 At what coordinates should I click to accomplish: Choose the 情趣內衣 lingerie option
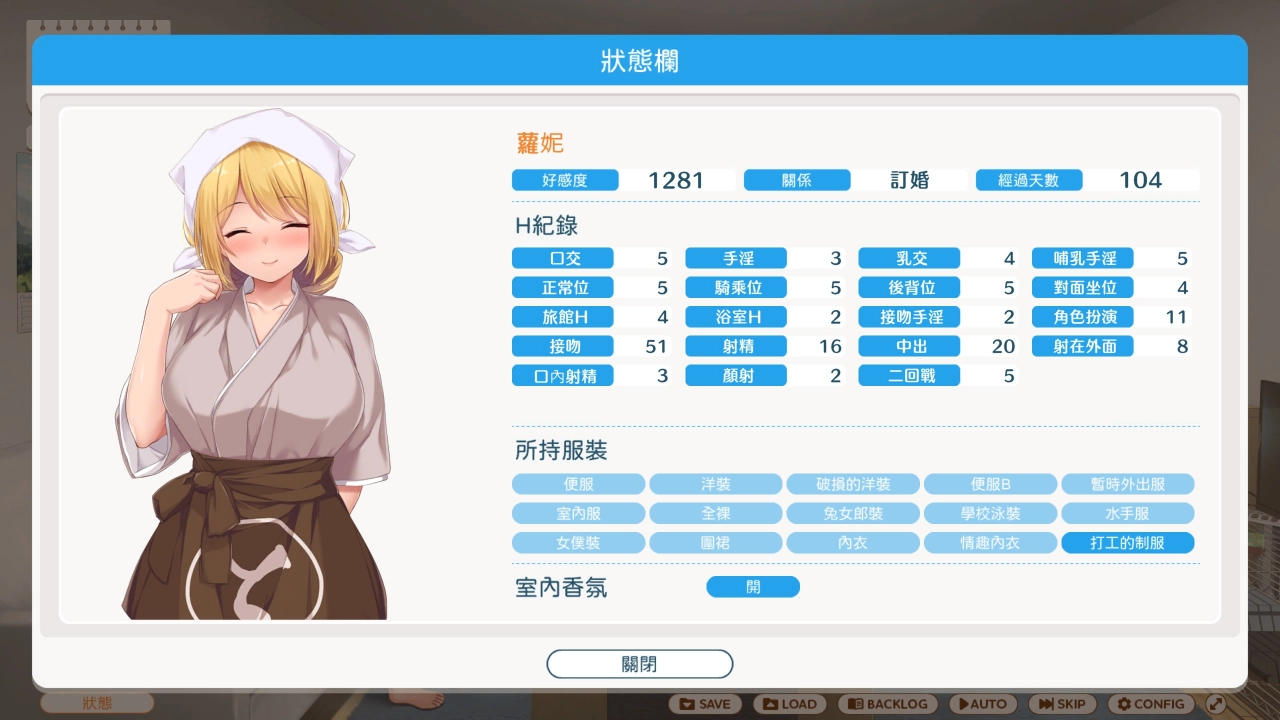pyautogui.click(x=991, y=542)
